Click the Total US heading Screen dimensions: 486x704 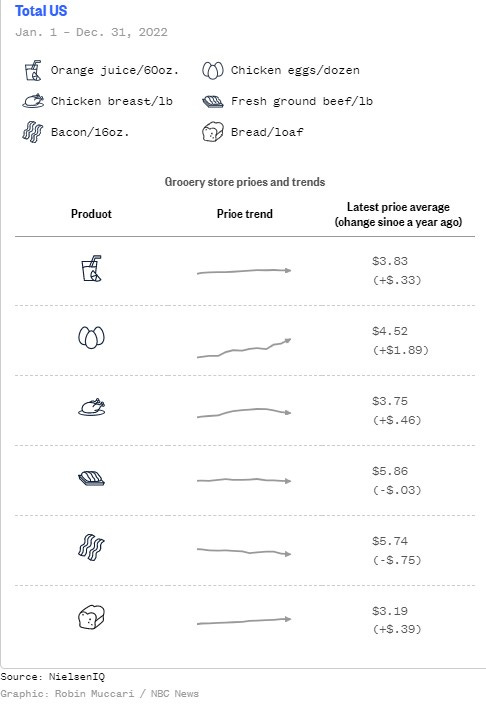pyautogui.click(x=41, y=11)
